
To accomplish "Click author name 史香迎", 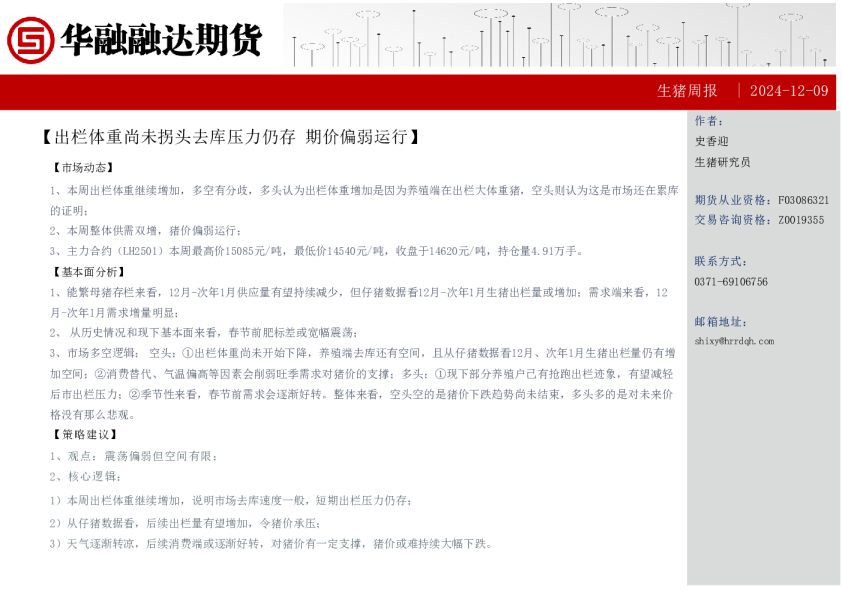I will [712, 141].
